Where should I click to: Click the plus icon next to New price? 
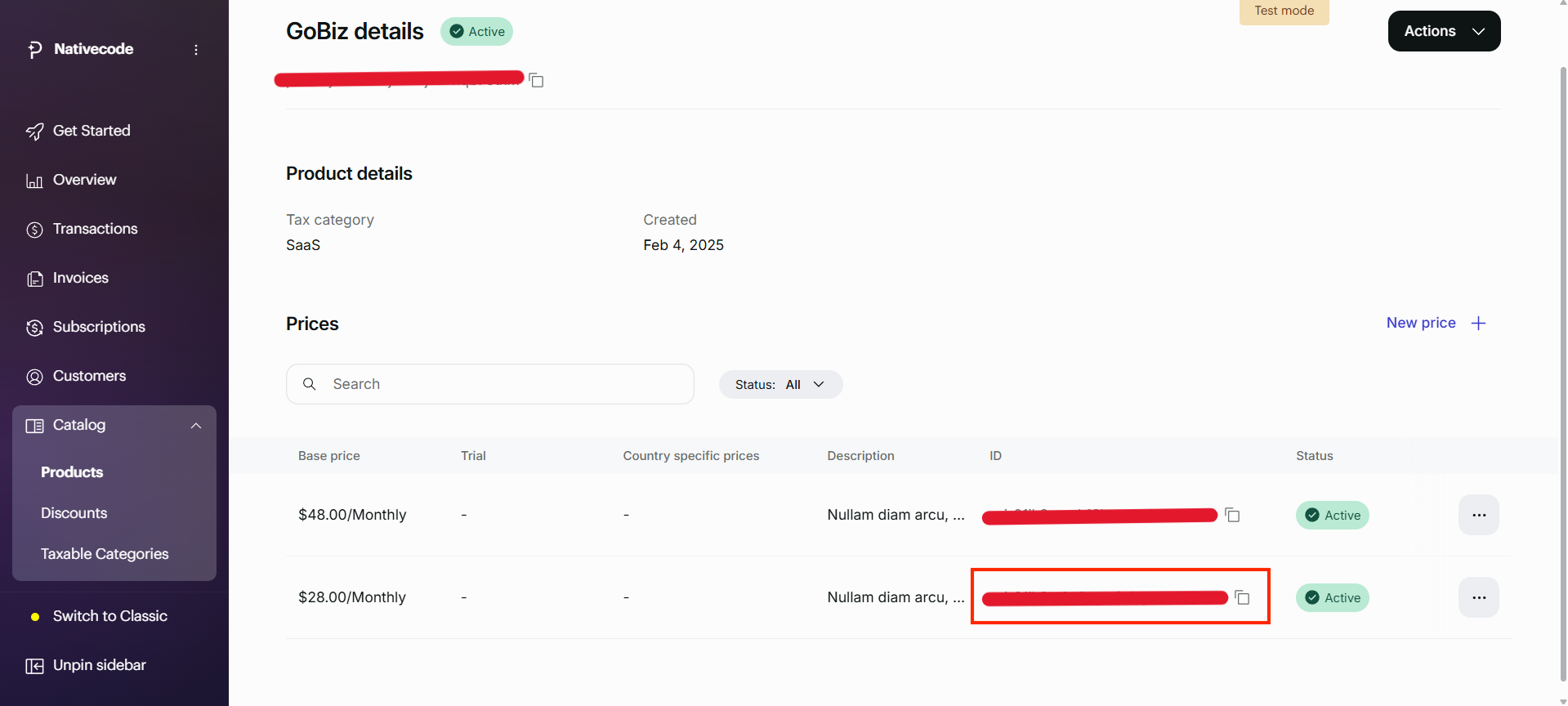pos(1478,324)
